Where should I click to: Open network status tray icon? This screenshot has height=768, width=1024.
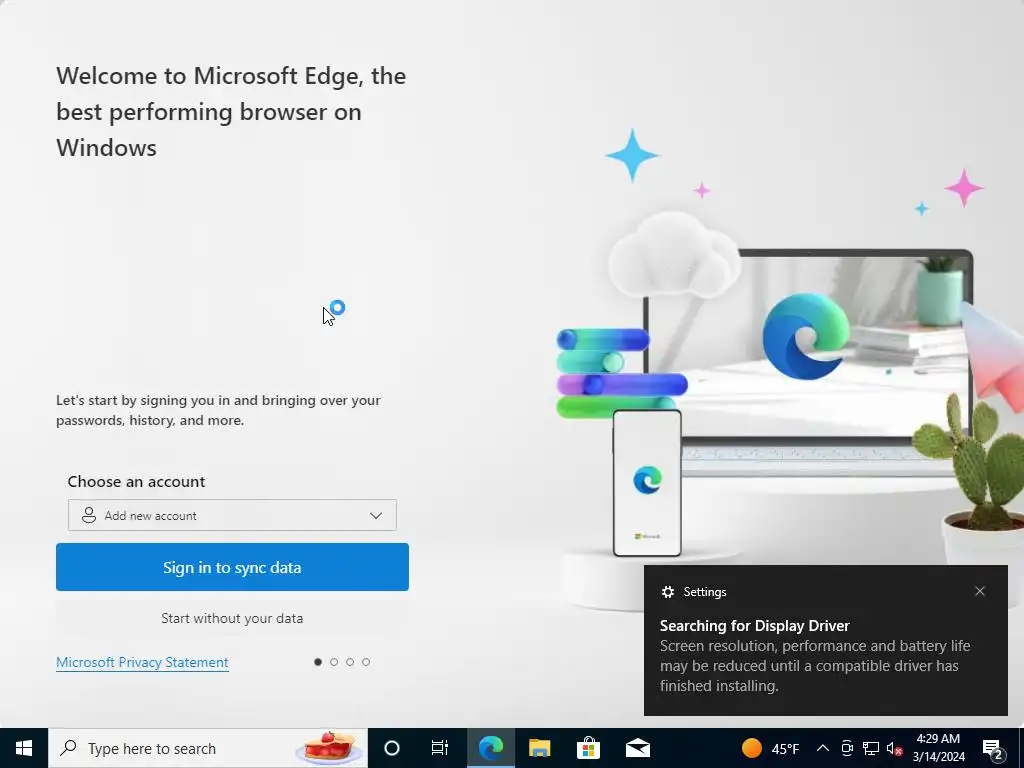pyautogui.click(x=871, y=748)
